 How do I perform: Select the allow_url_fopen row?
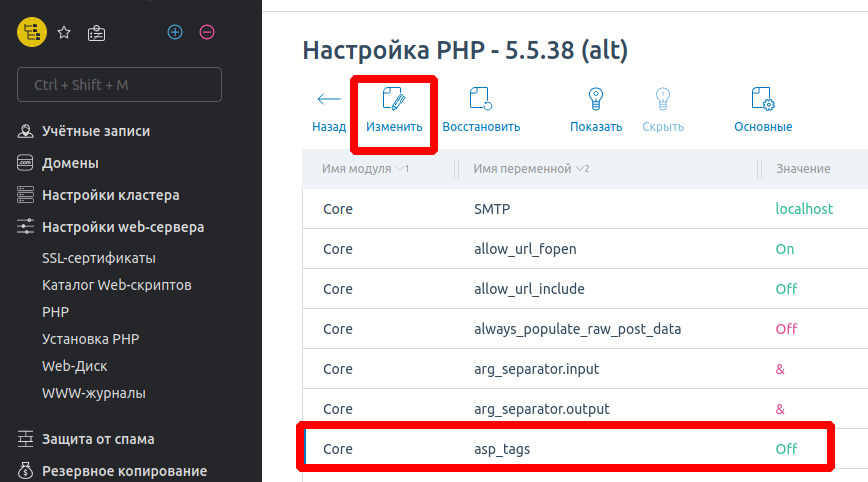tap(585, 249)
